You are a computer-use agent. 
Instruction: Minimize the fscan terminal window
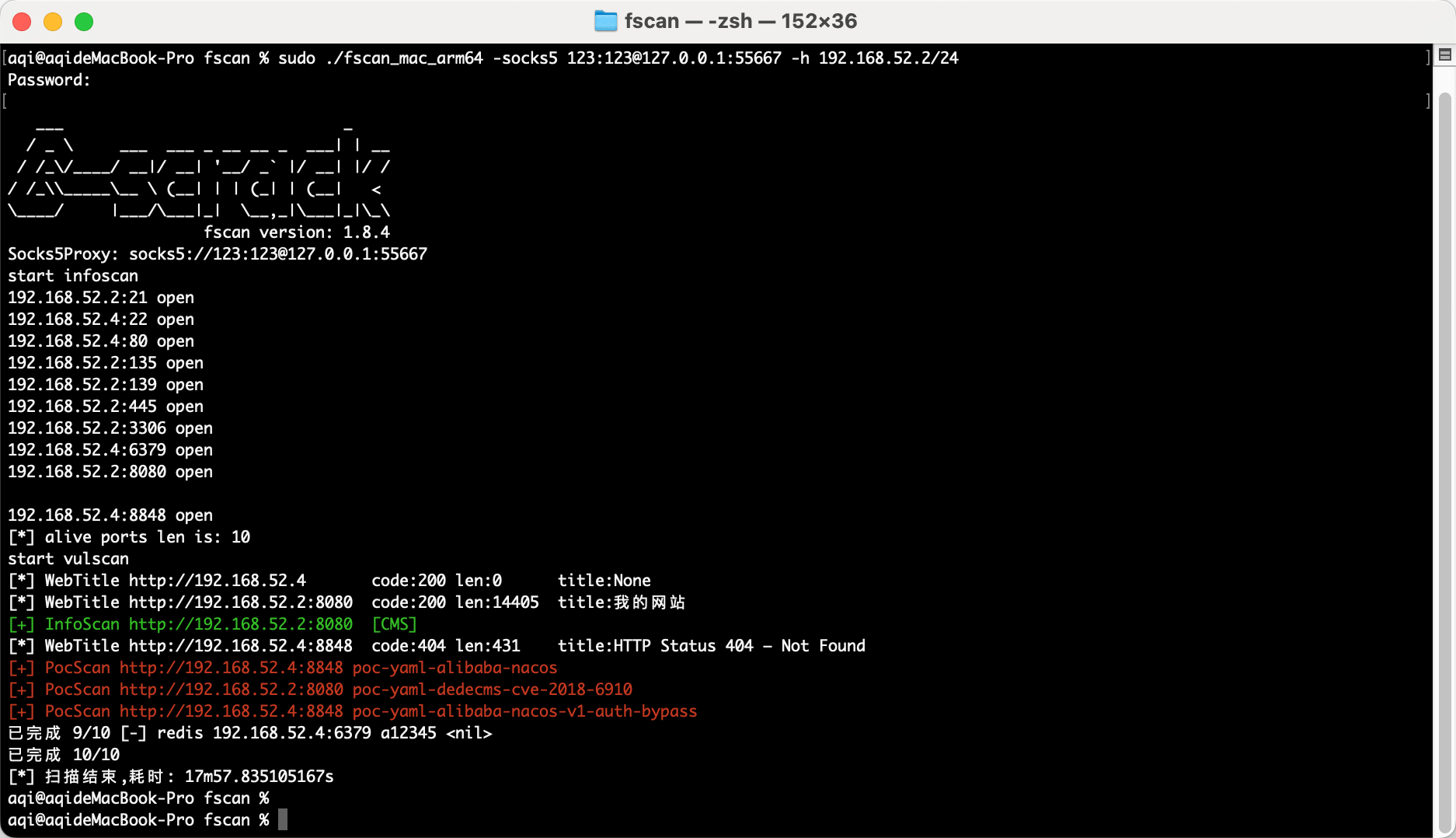pos(53,22)
